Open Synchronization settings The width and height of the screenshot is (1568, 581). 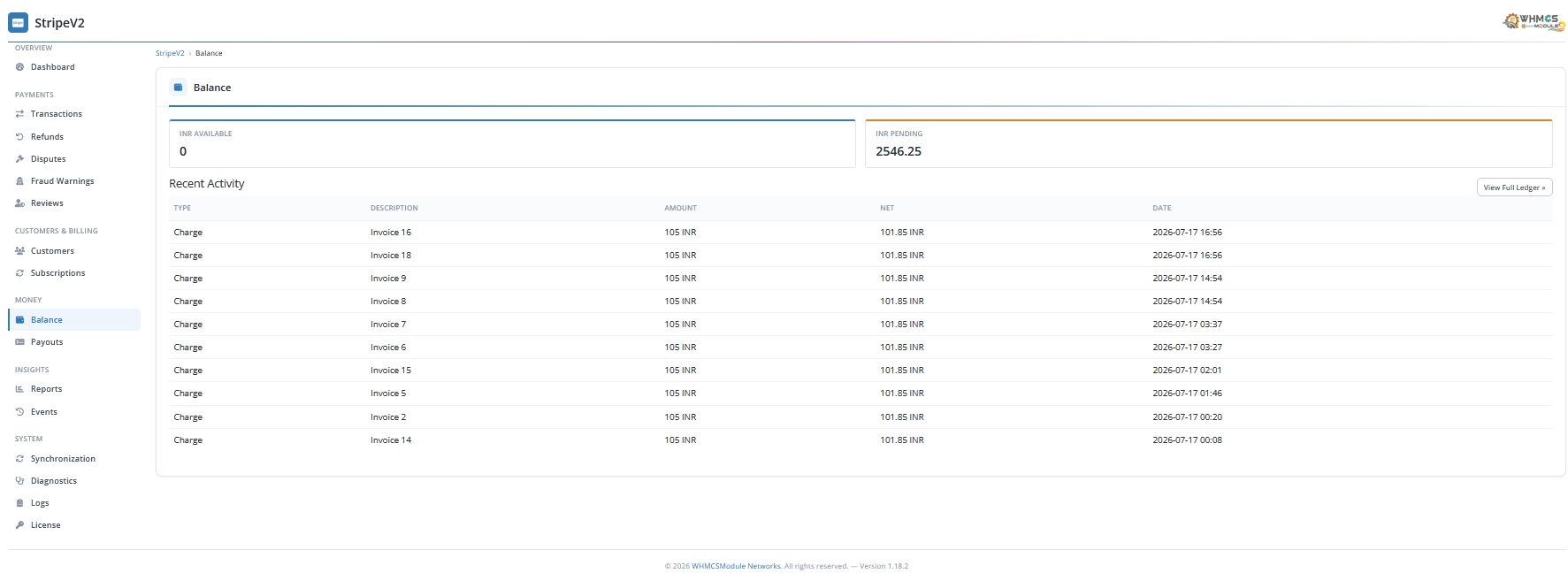74,459
